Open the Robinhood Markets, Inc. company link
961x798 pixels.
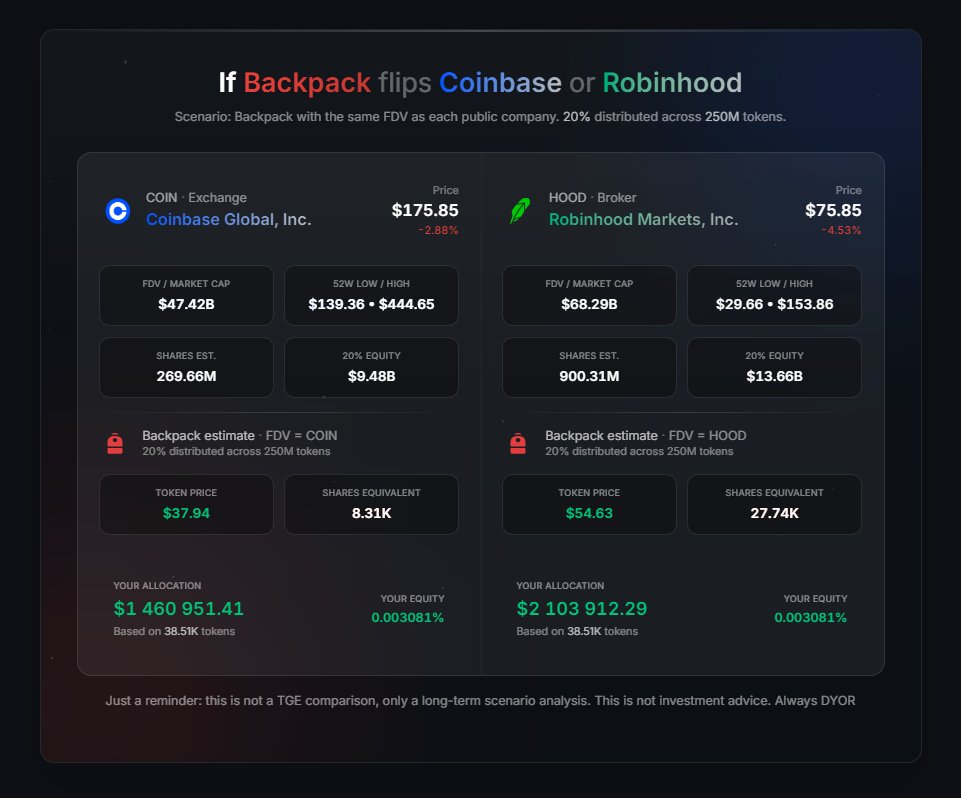pyautogui.click(x=642, y=219)
